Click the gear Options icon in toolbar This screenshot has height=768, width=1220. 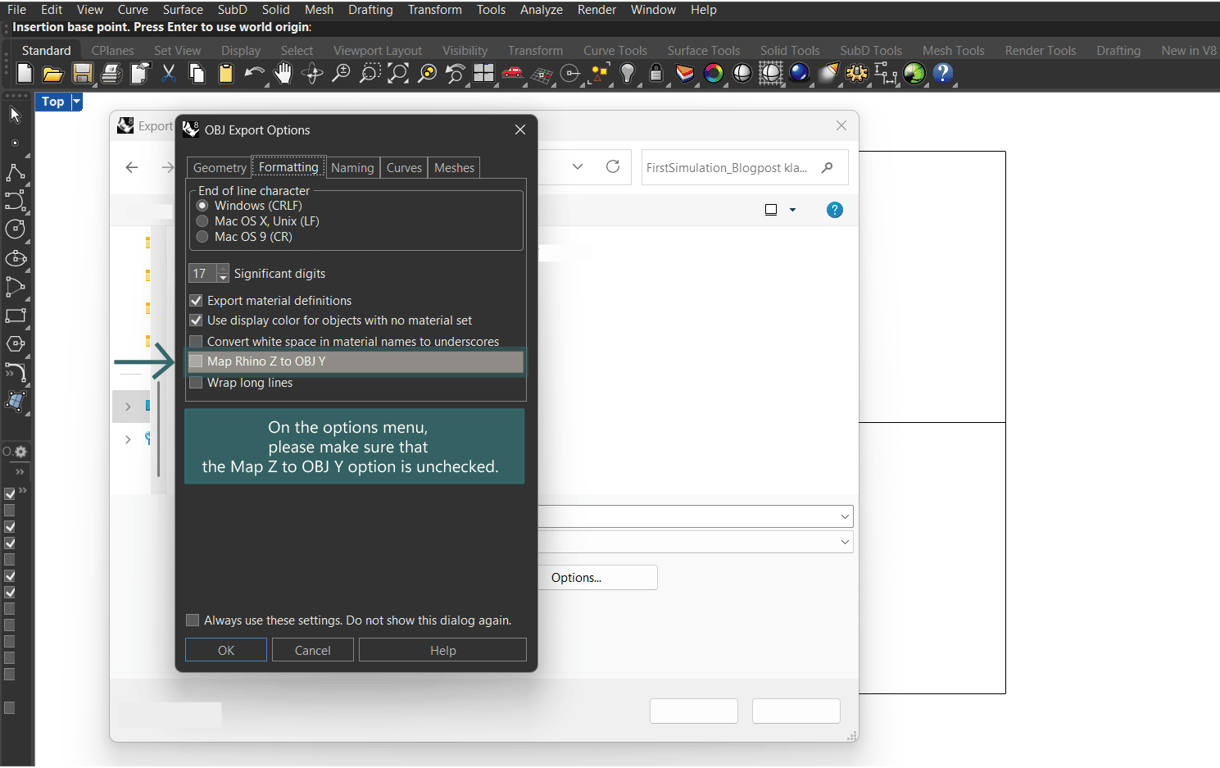(857, 73)
